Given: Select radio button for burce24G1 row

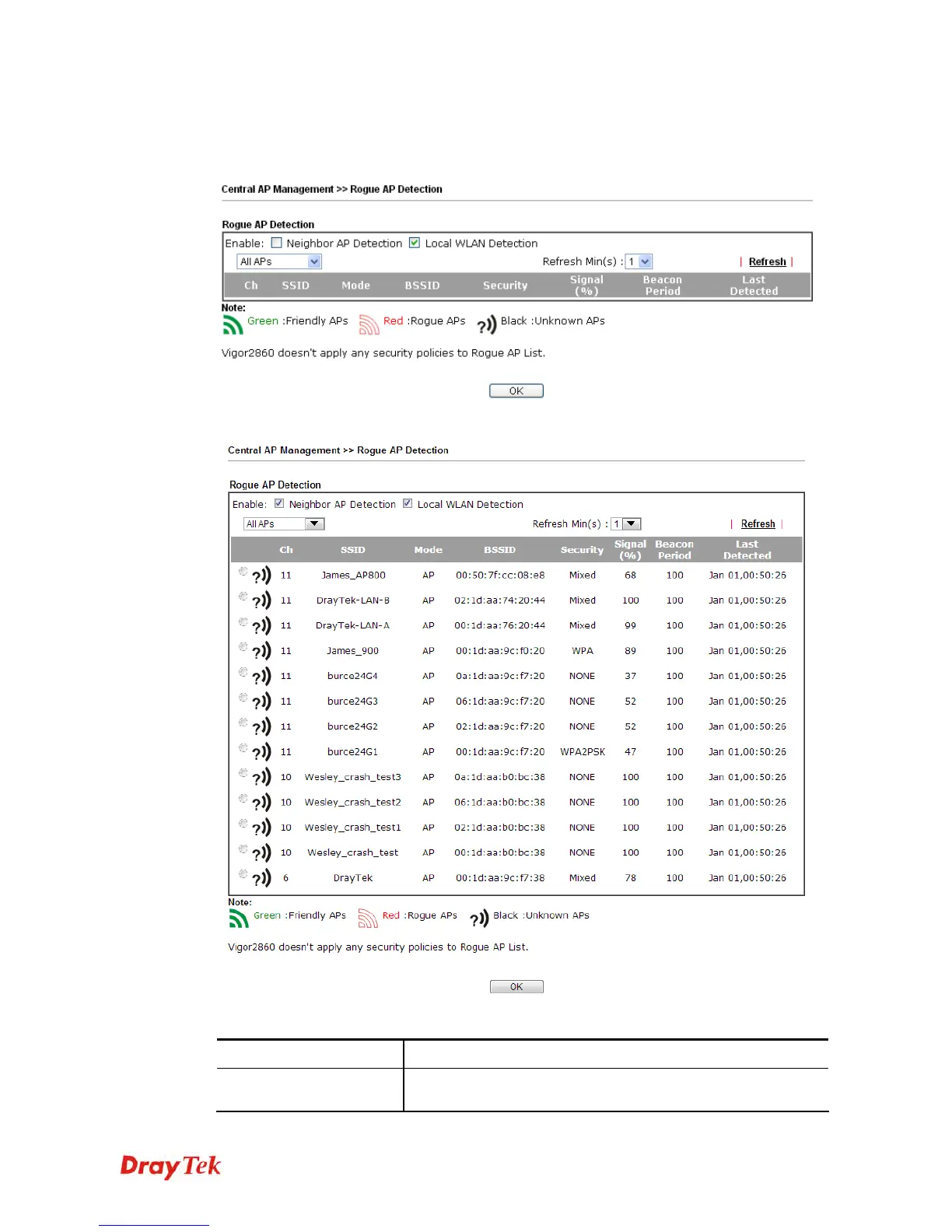Looking at the screenshot, I should 243,747.
